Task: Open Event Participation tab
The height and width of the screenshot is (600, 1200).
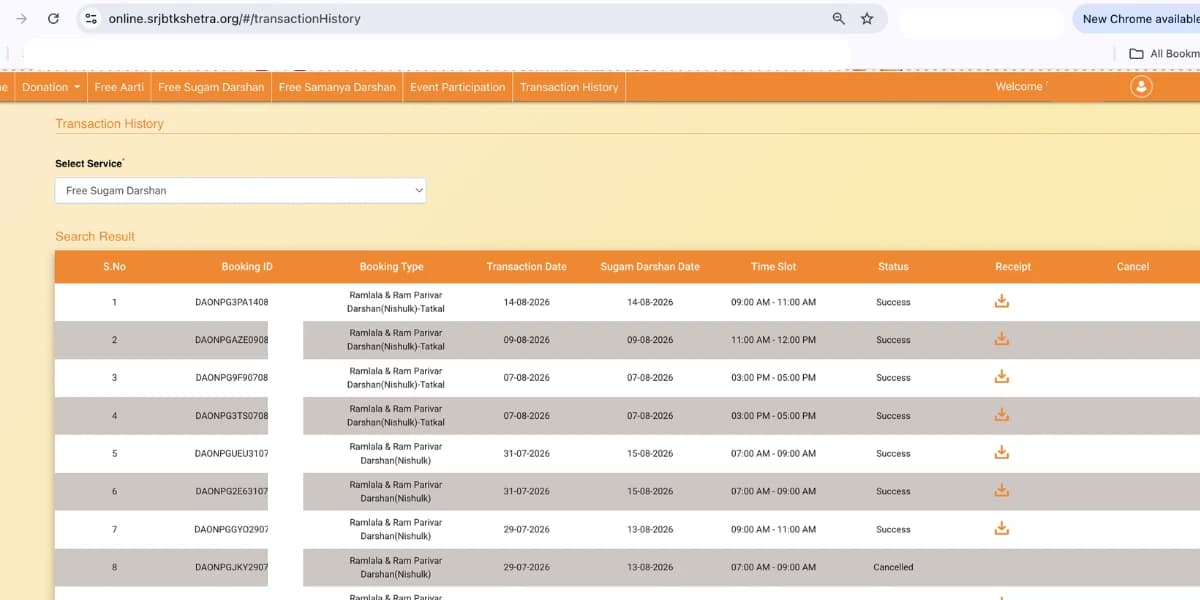Action: pyautogui.click(x=458, y=87)
